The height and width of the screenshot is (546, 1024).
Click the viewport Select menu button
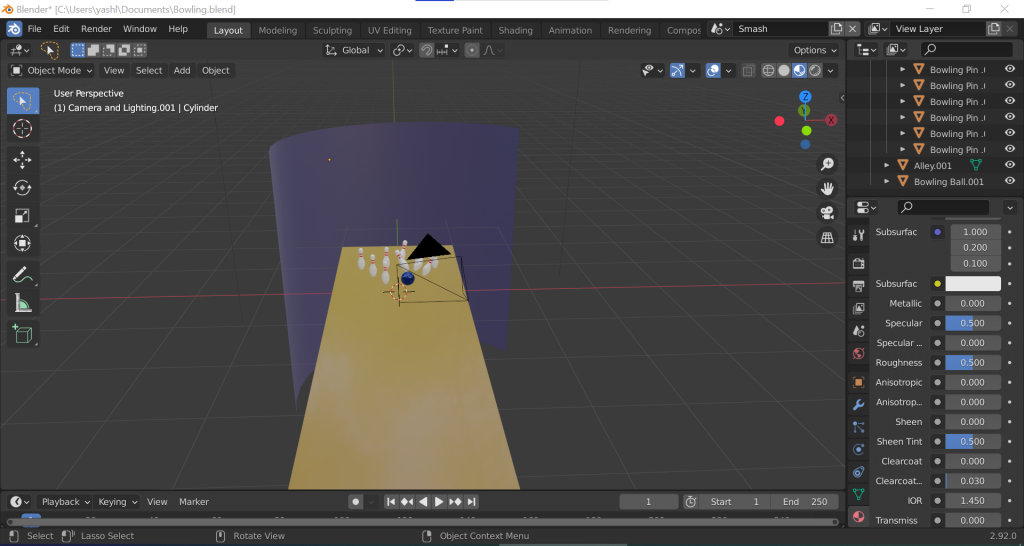(x=149, y=71)
